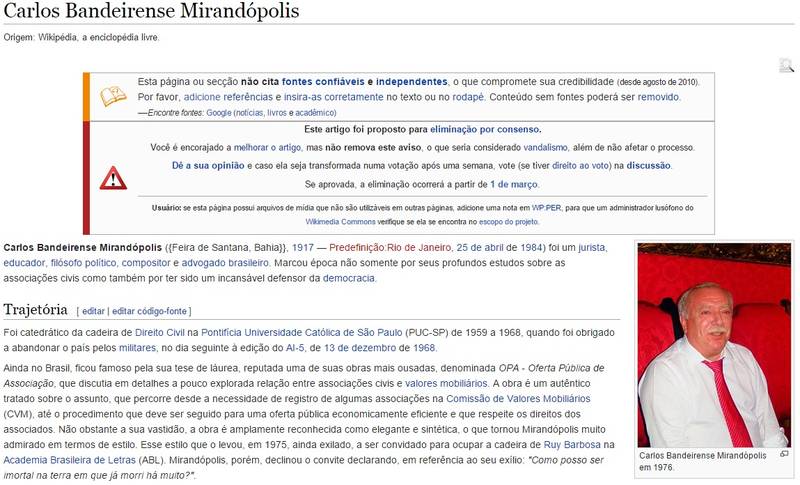
Task: Click the open book references icon
Action: pos(113,96)
